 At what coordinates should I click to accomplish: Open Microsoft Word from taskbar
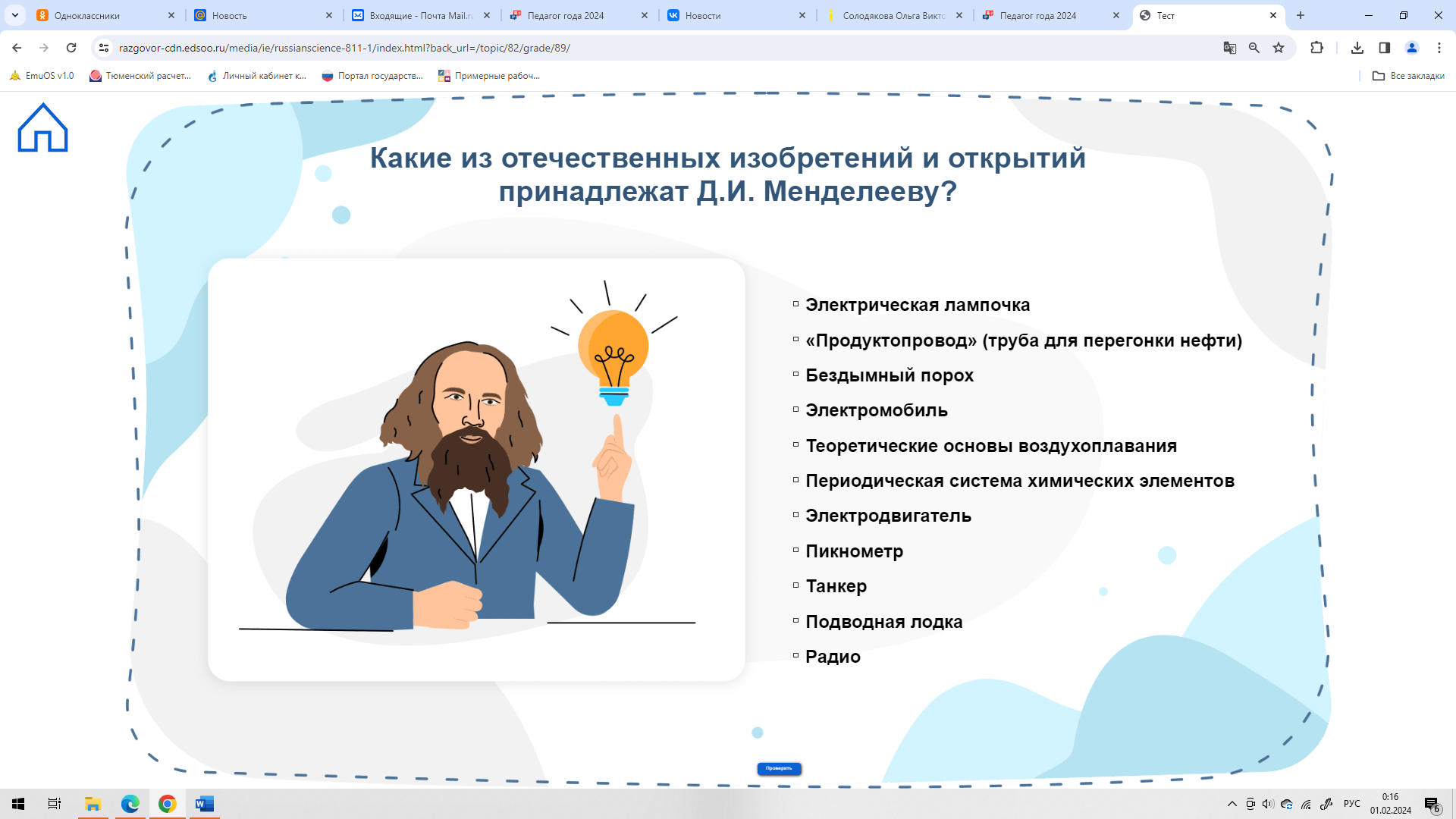(x=204, y=804)
